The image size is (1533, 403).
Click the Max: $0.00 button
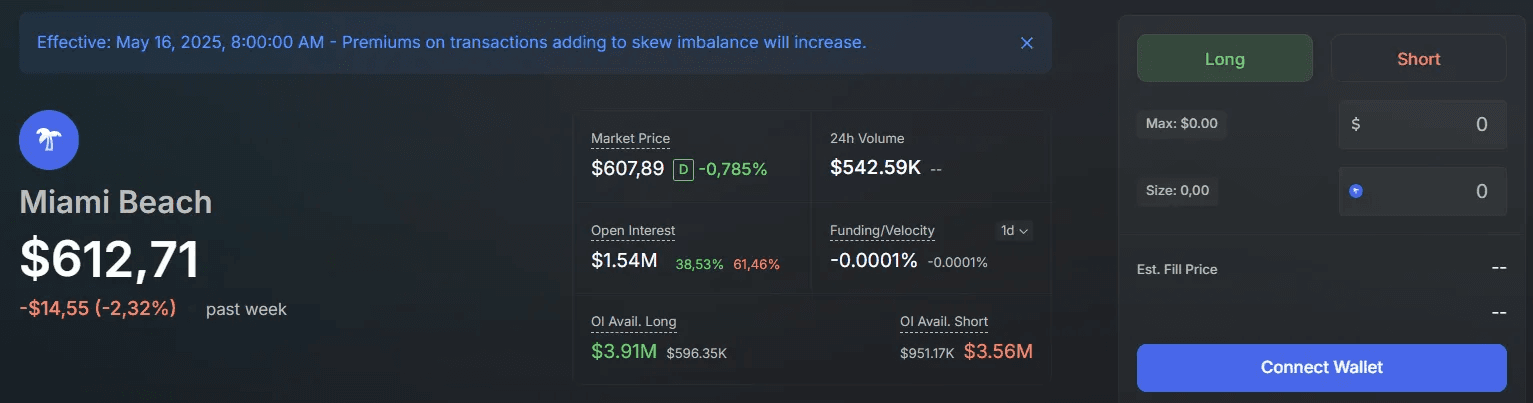tap(1182, 124)
